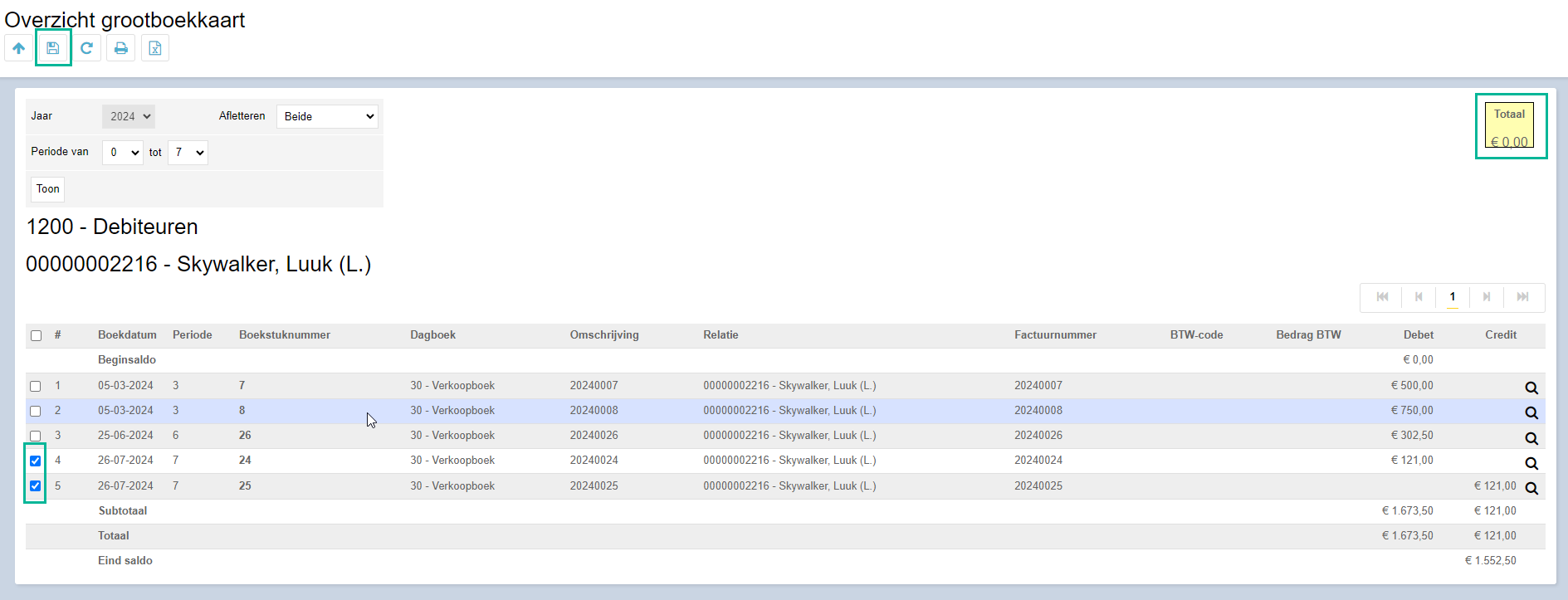Open magnifier for boekstuk 24 row
The image size is (1568, 600).
click(x=1531, y=463)
